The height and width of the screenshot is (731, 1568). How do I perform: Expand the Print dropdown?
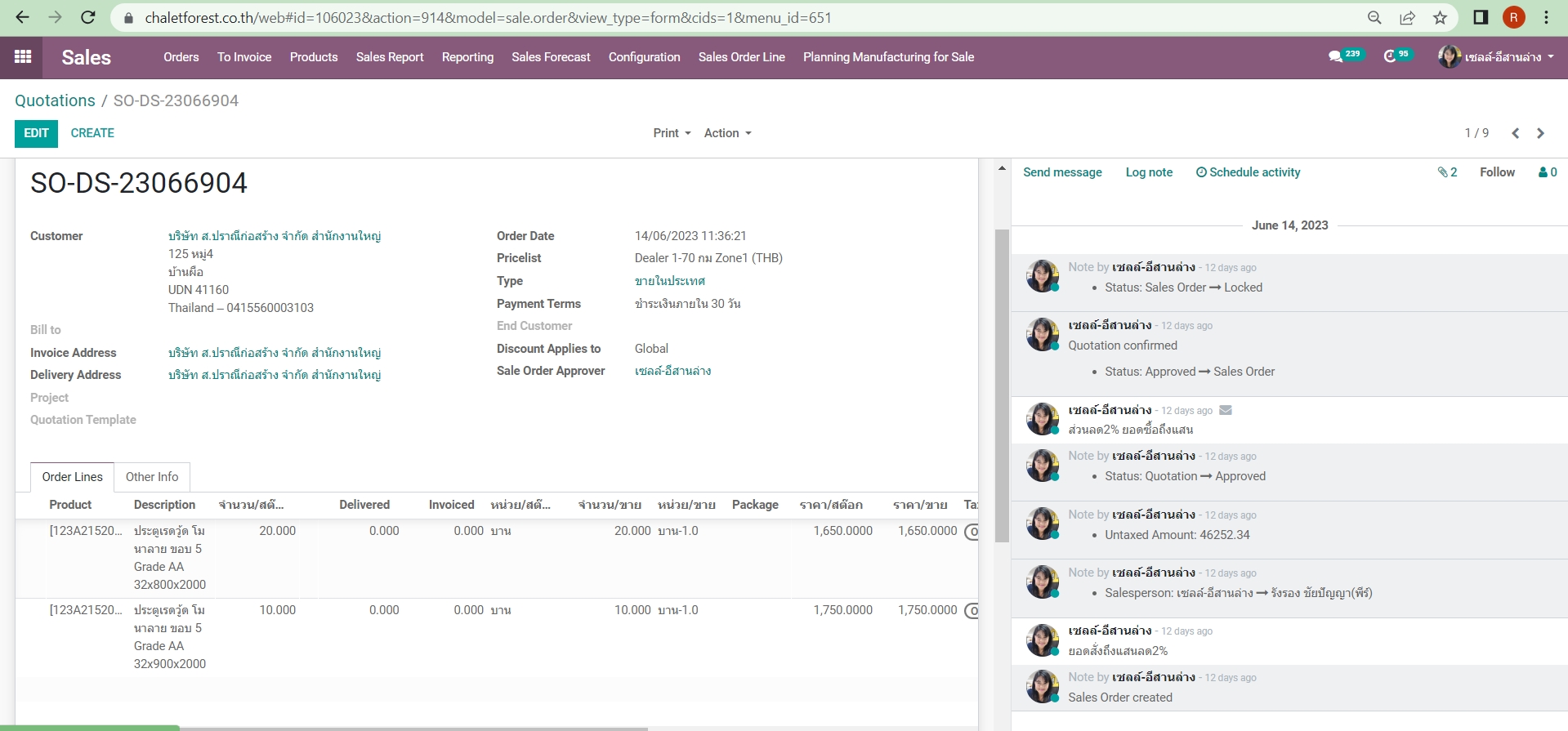[x=672, y=133]
